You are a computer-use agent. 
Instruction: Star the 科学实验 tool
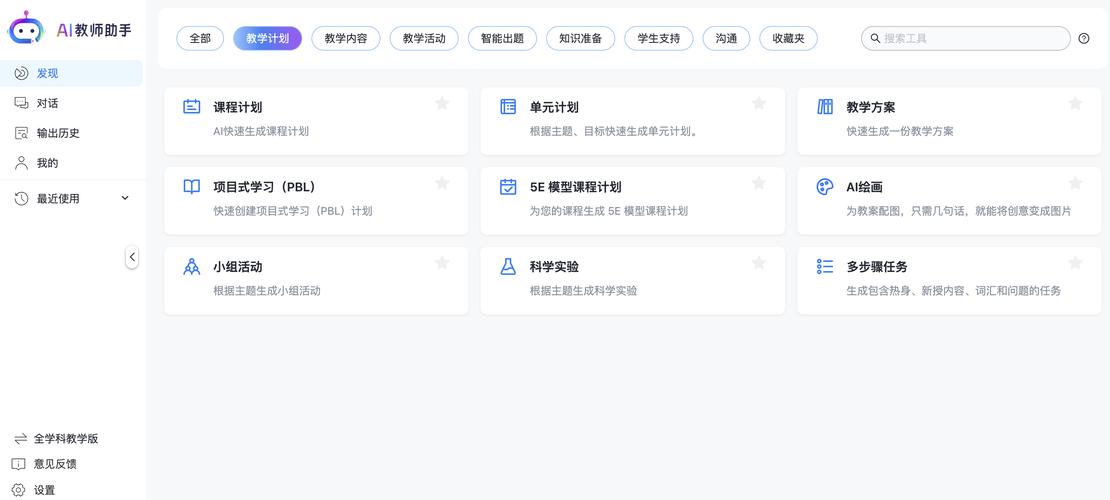pos(759,263)
